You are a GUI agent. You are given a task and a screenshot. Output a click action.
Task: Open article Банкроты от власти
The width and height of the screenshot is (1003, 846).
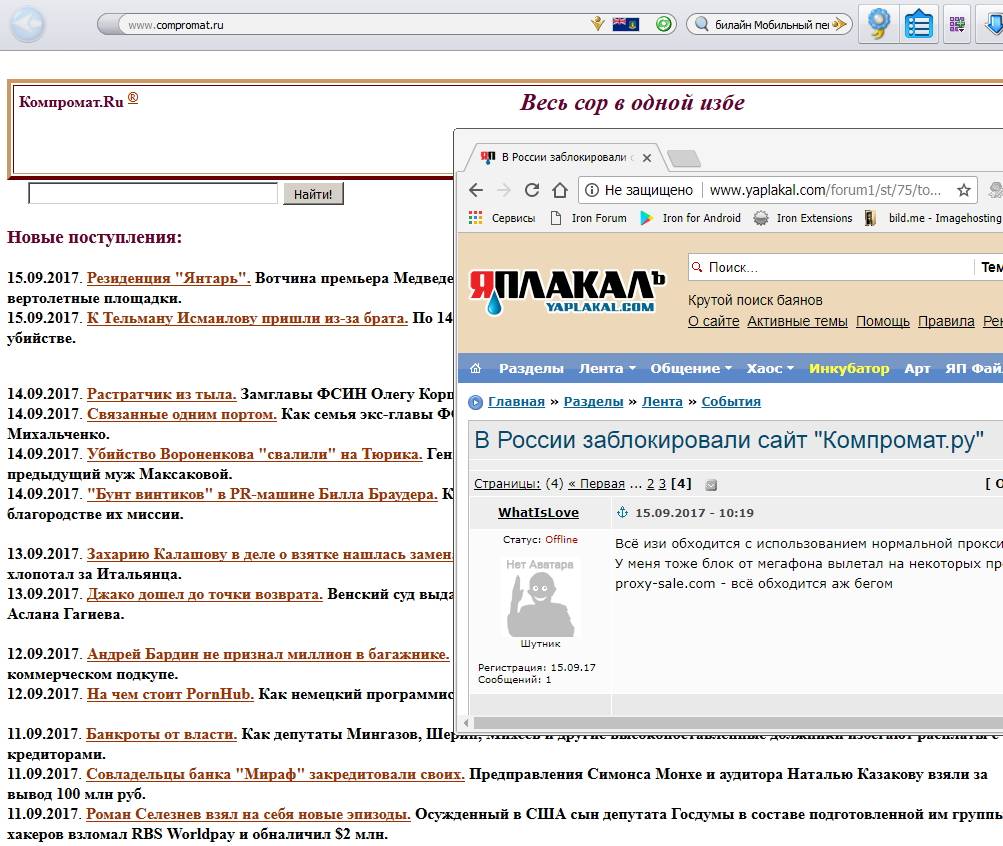[x=161, y=734]
